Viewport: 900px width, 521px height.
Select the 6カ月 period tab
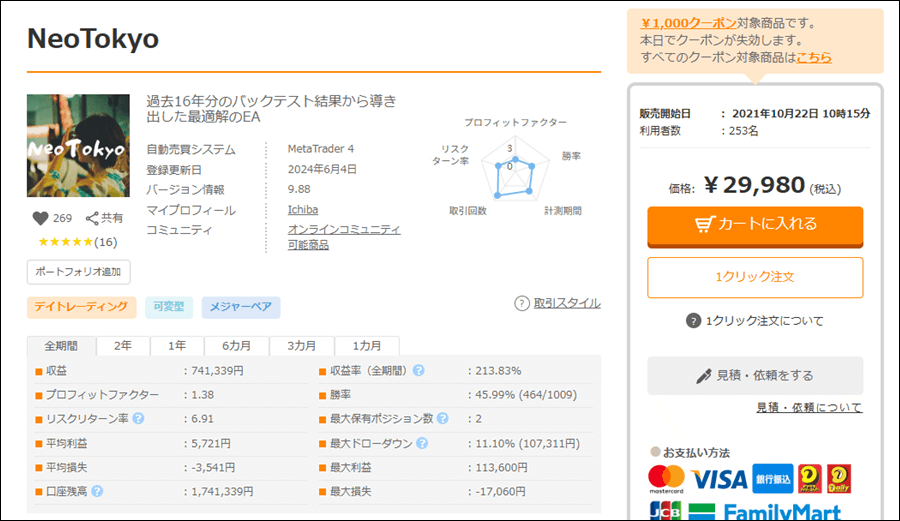coord(237,346)
